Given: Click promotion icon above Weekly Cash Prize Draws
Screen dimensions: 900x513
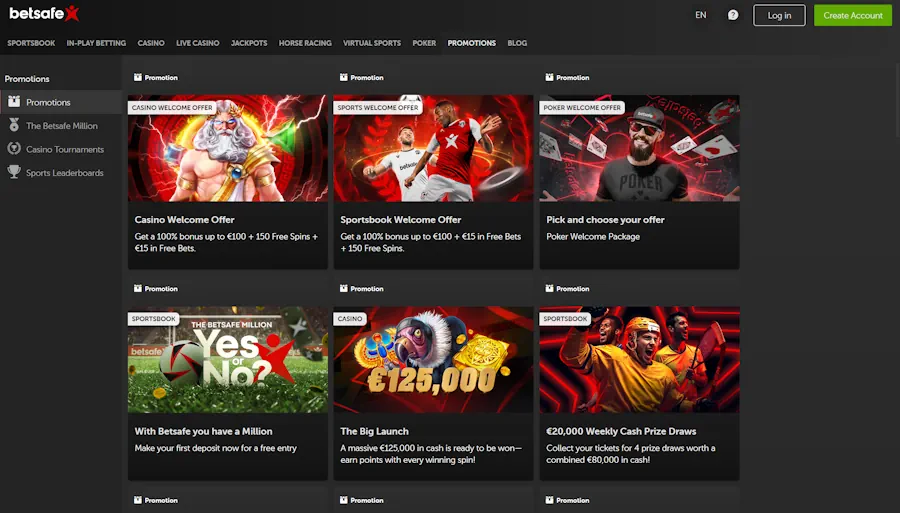Looking at the screenshot, I should click(549, 288).
